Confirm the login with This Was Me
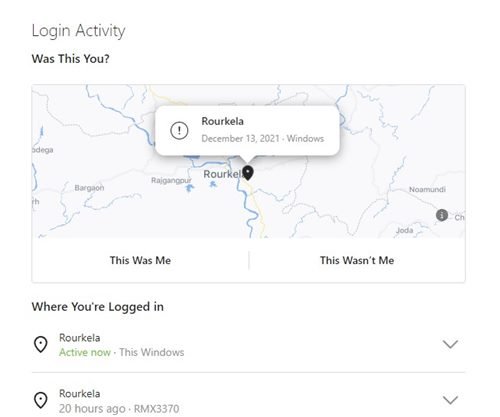This screenshot has height=417, width=500. coord(140,260)
